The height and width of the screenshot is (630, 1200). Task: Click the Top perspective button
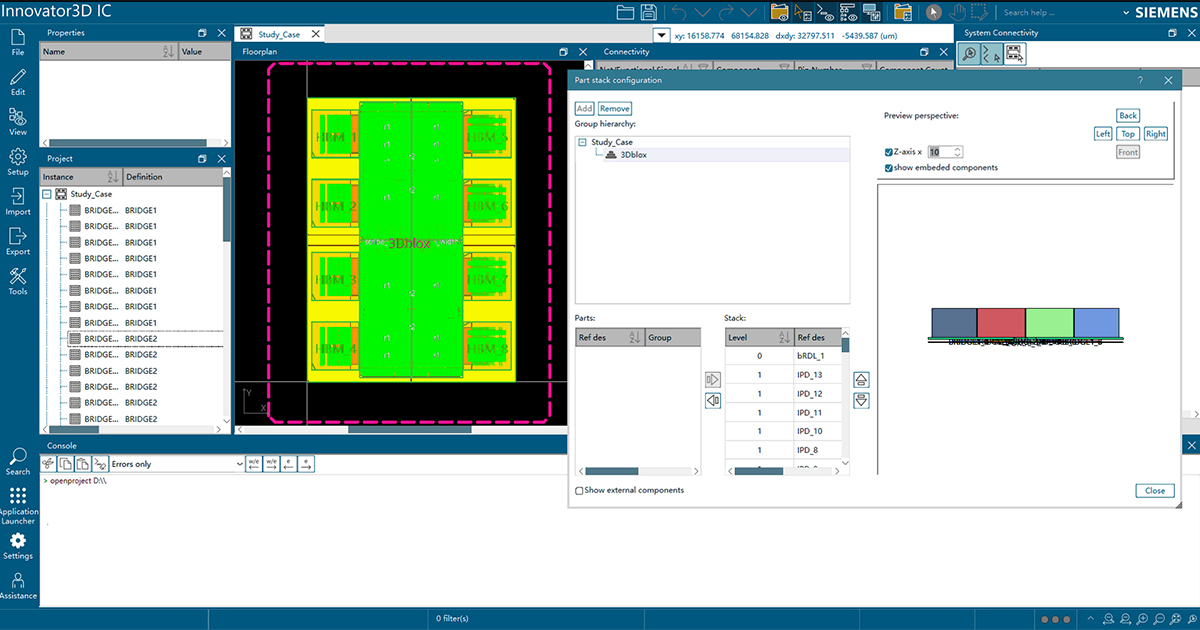[1128, 134]
